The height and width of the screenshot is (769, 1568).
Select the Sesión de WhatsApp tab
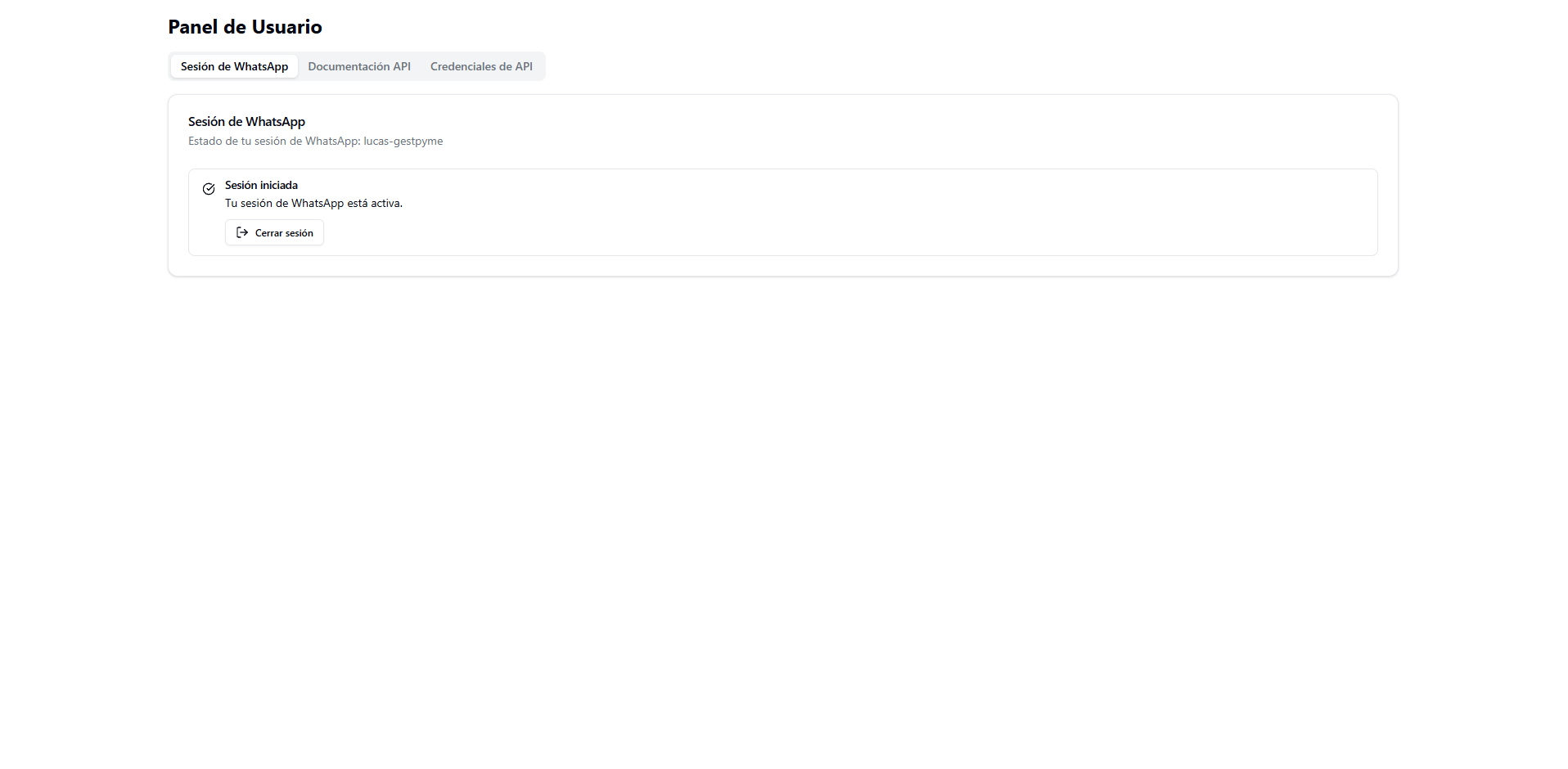(234, 66)
